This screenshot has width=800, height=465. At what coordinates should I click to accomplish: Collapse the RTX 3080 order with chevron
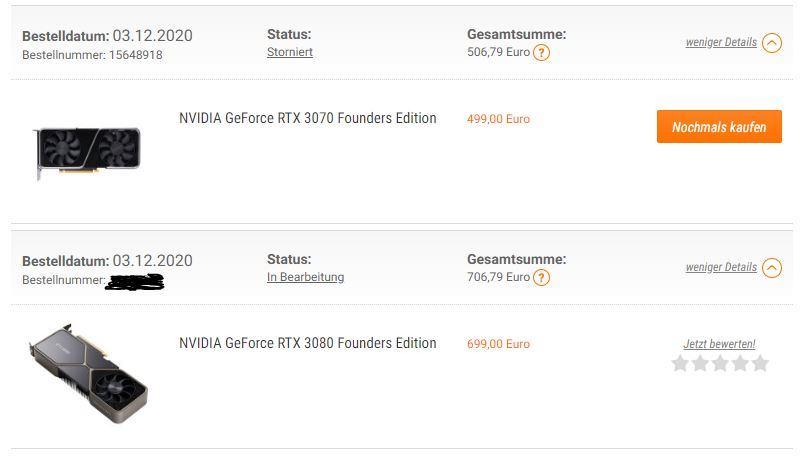pyautogui.click(x=771, y=268)
